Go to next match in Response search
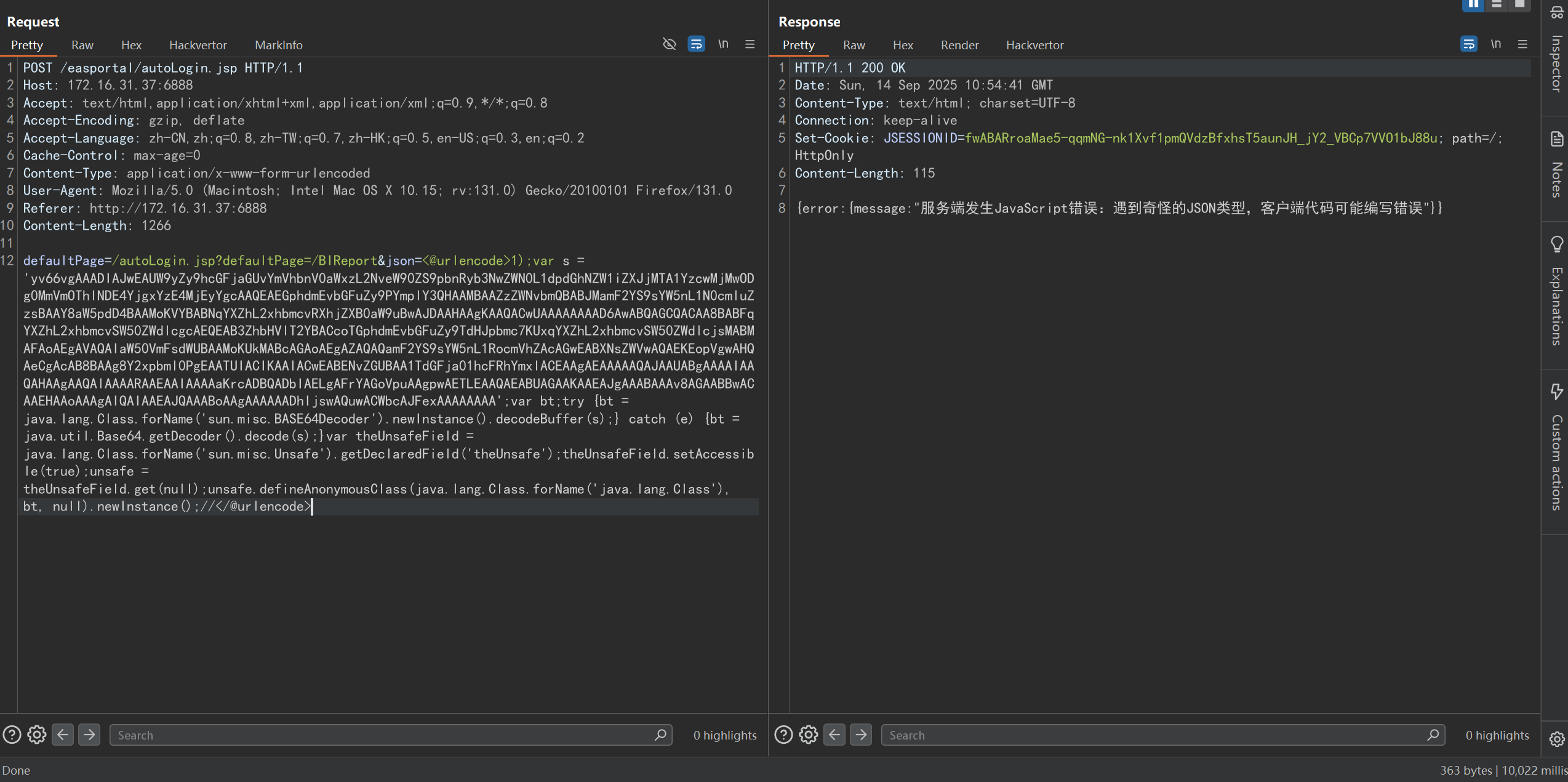 click(860, 735)
